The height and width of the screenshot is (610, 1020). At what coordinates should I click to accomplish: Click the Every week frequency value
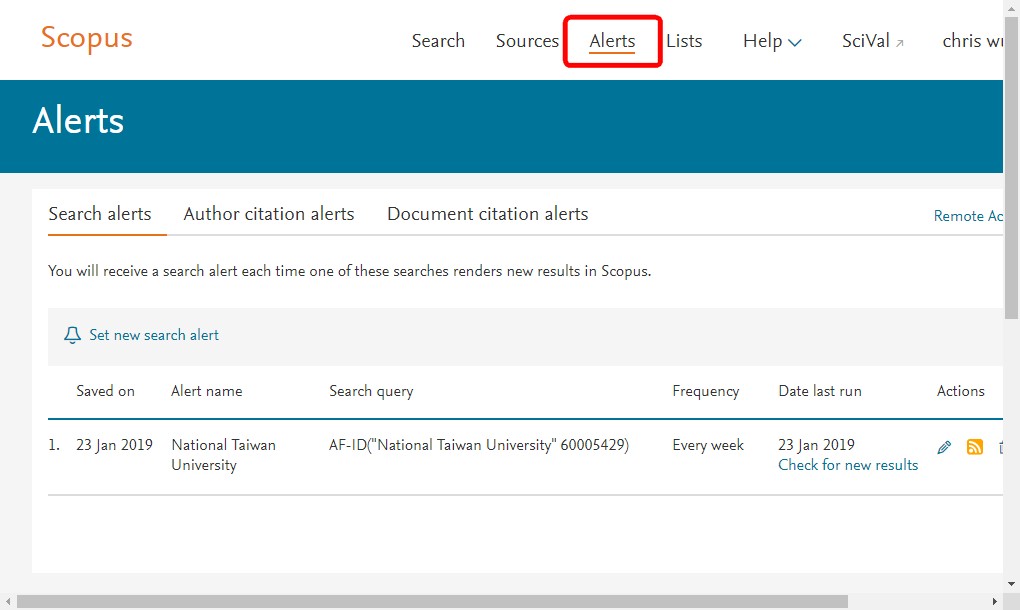click(708, 445)
